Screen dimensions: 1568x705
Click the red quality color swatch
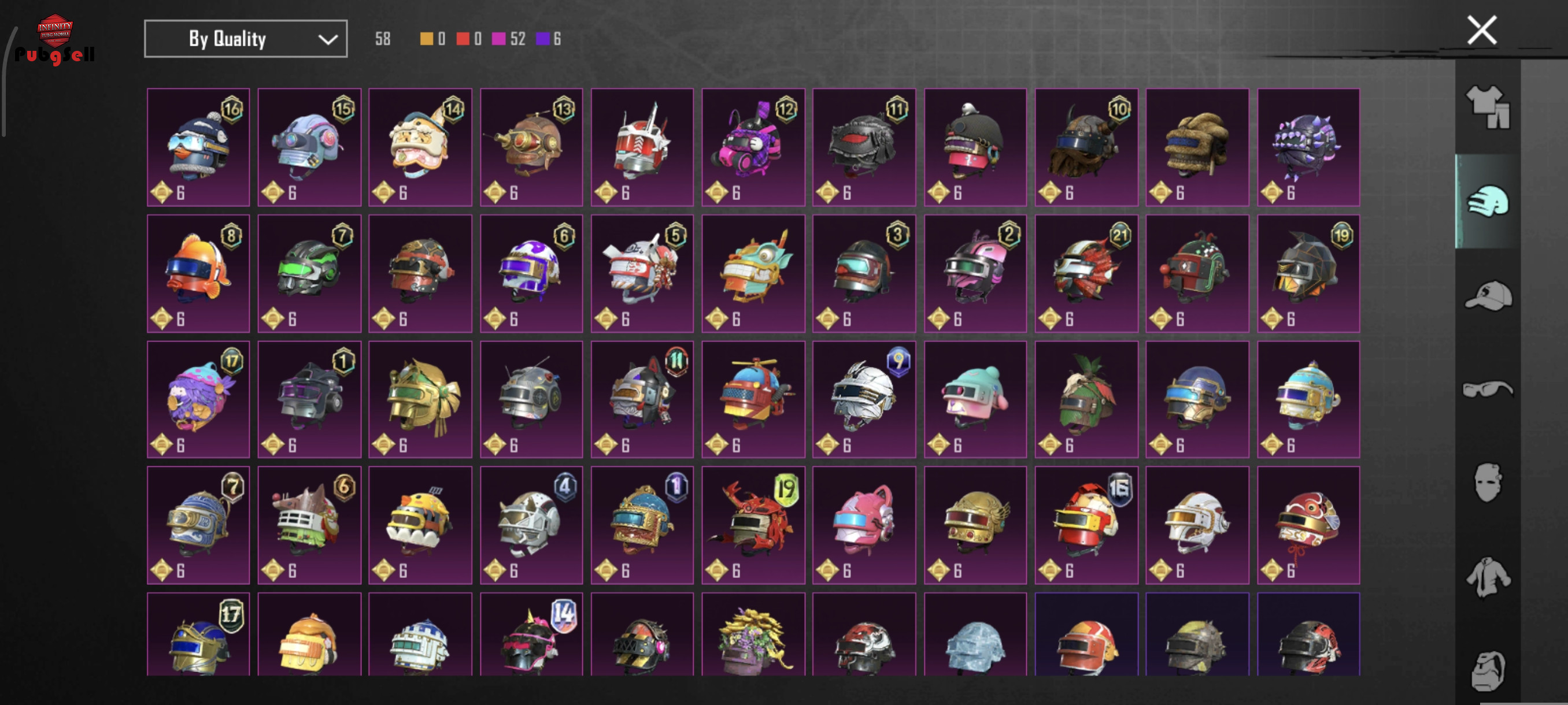coord(463,39)
